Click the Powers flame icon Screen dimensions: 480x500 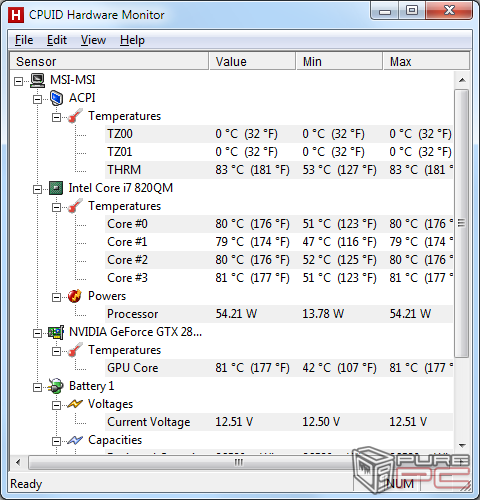[x=75, y=296]
